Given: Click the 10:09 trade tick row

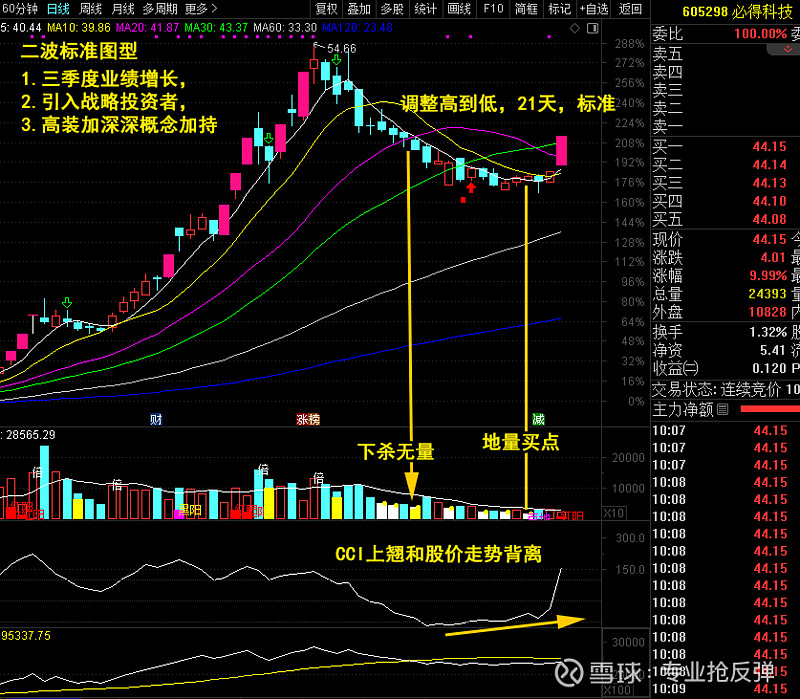Looking at the screenshot, I should (x=726, y=689).
